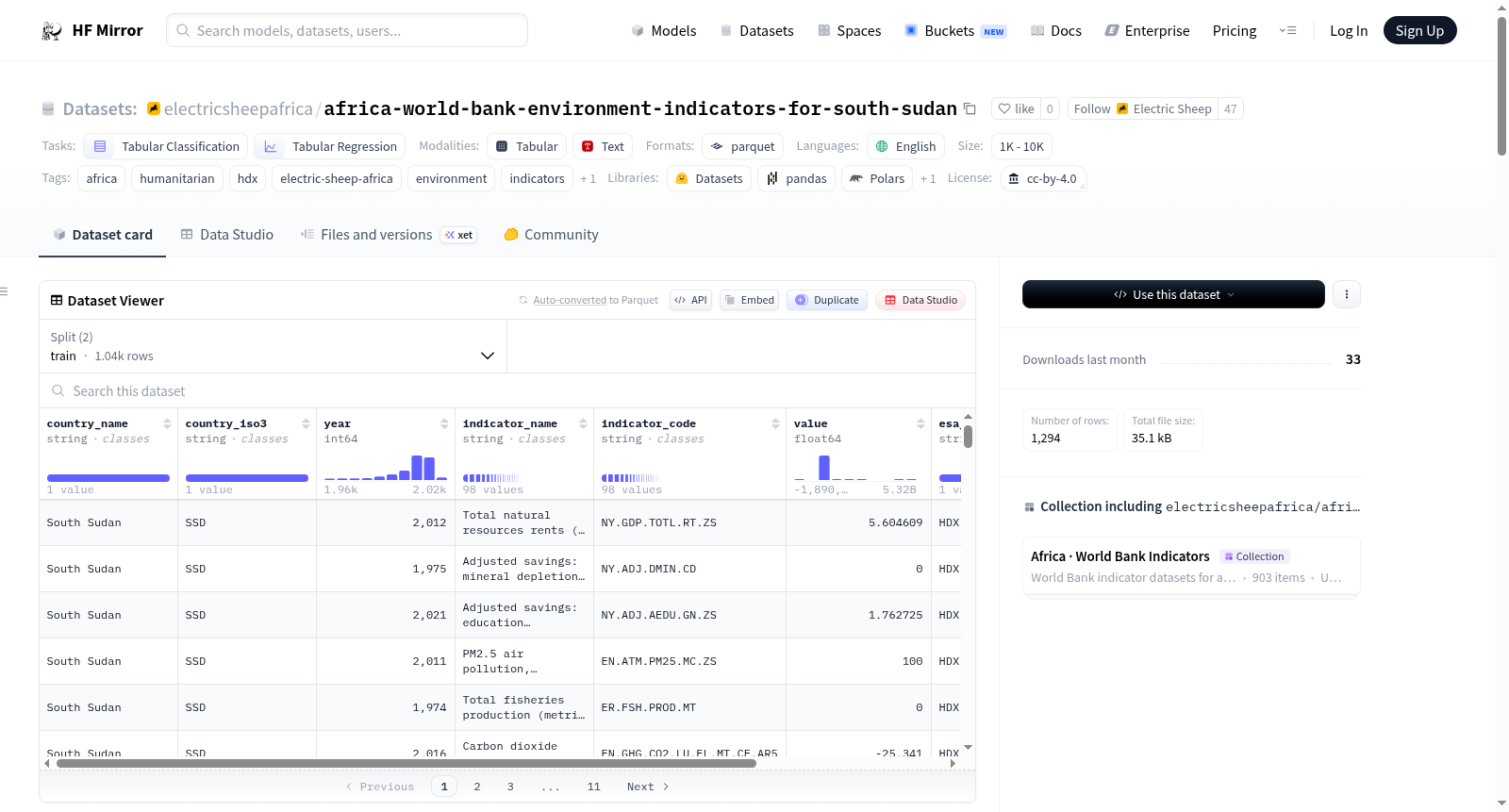Expand the Split train dropdown
The width and height of the screenshot is (1509, 812).
[273, 346]
